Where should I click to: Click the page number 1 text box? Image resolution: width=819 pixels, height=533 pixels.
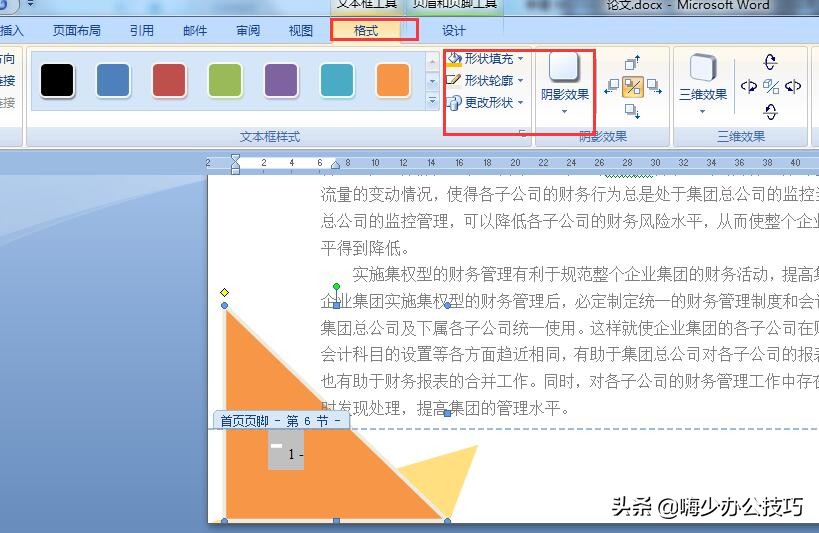[286, 450]
